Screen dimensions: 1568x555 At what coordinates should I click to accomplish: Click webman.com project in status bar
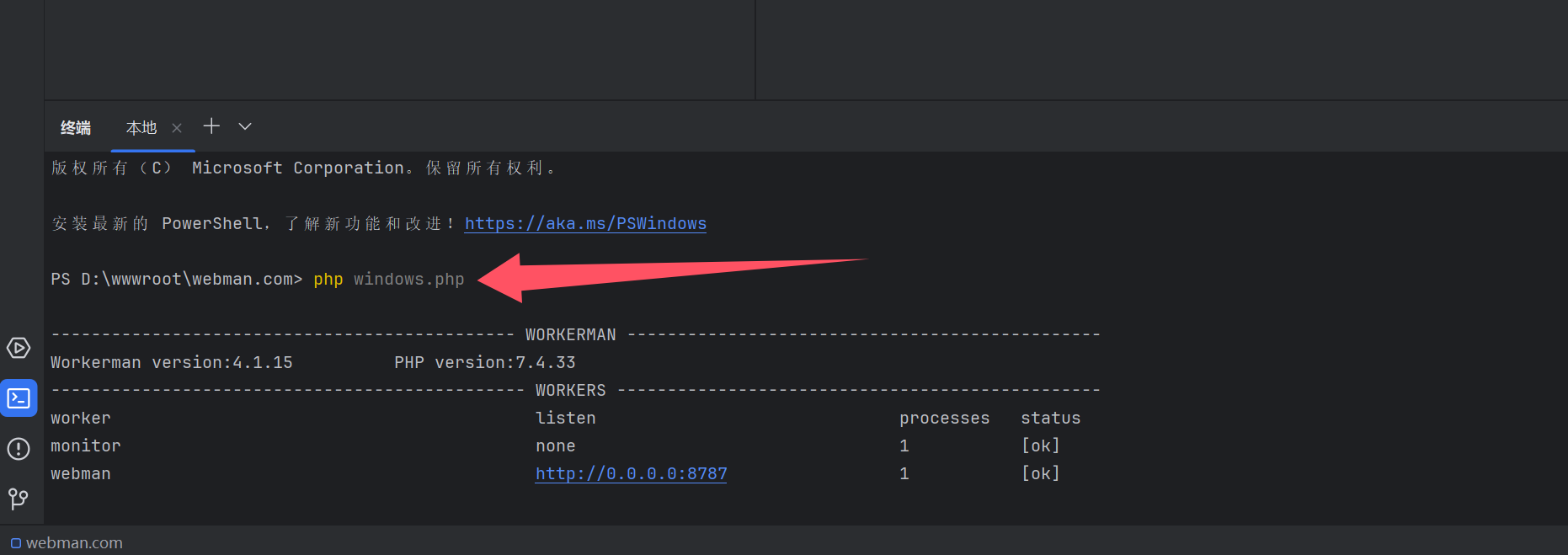pyautogui.click(x=67, y=543)
